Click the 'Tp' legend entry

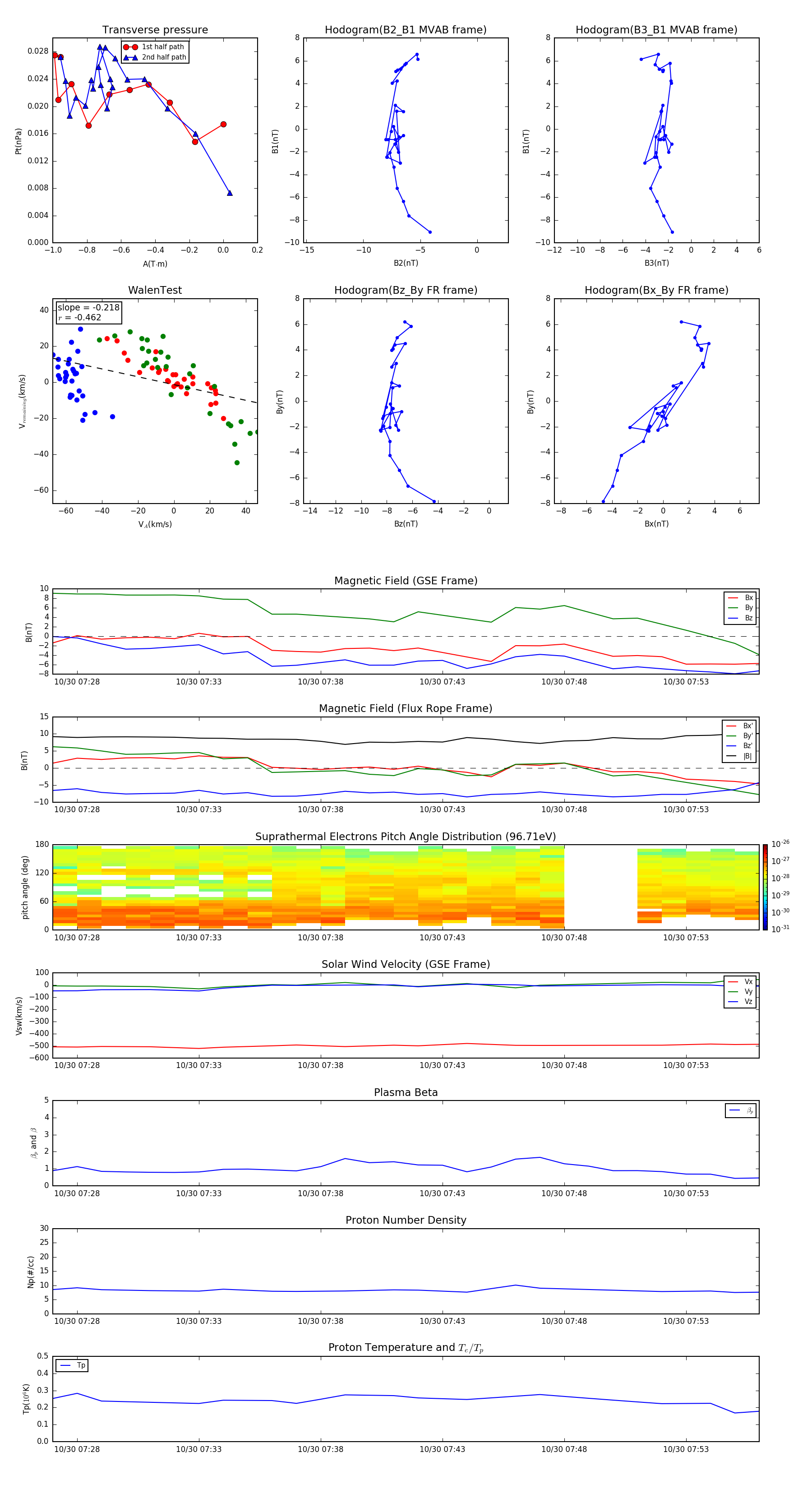click(73, 1365)
